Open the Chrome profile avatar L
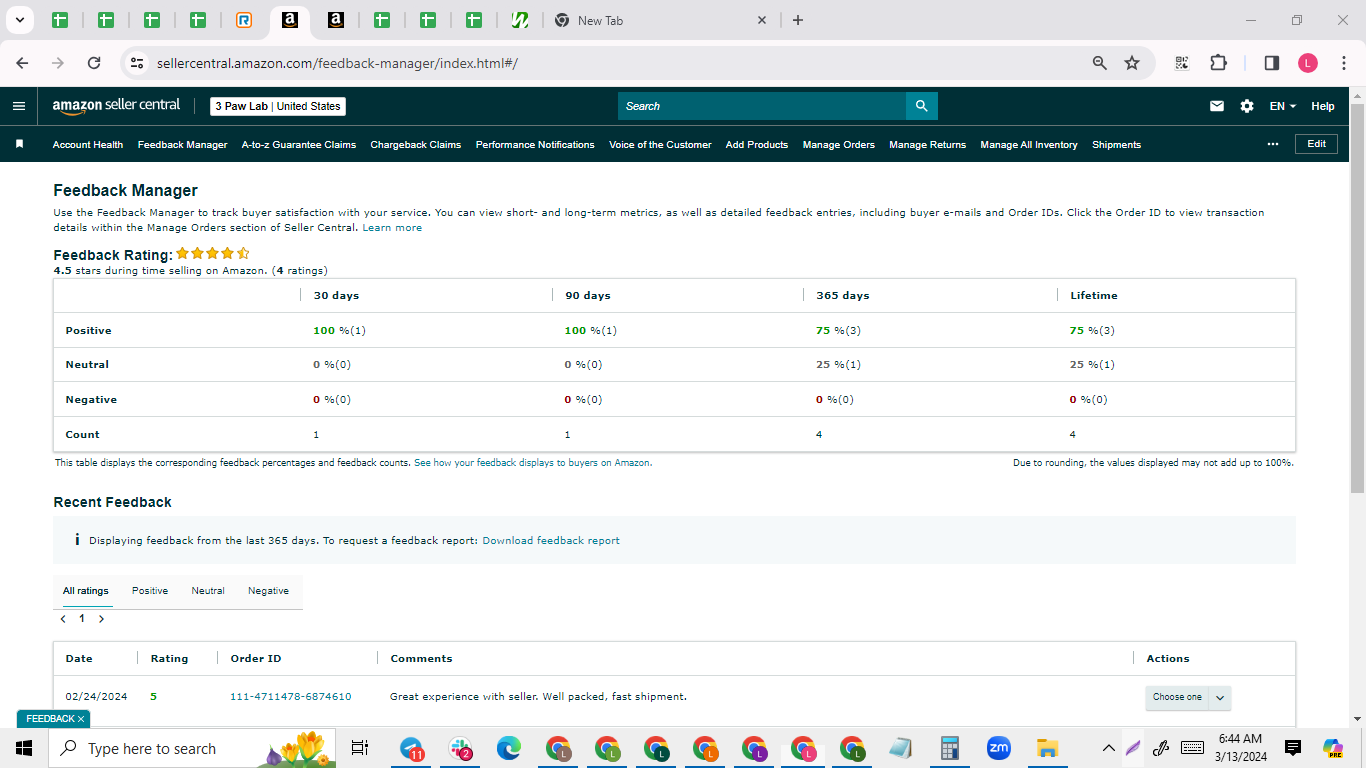Image resolution: width=1366 pixels, height=768 pixels. [x=1308, y=63]
